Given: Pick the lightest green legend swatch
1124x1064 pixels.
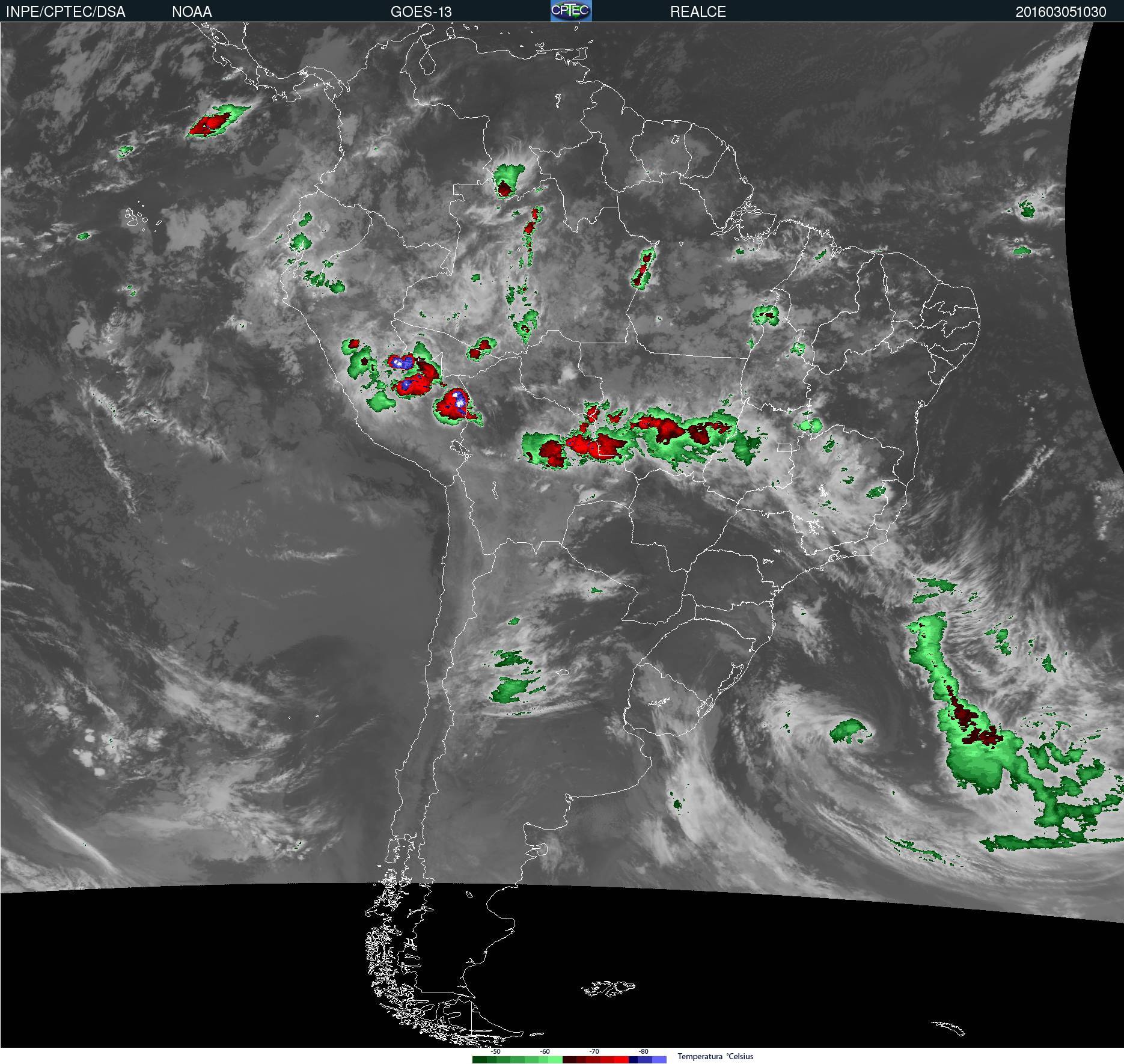Looking at the screenshot, I should pos(555,1060).
